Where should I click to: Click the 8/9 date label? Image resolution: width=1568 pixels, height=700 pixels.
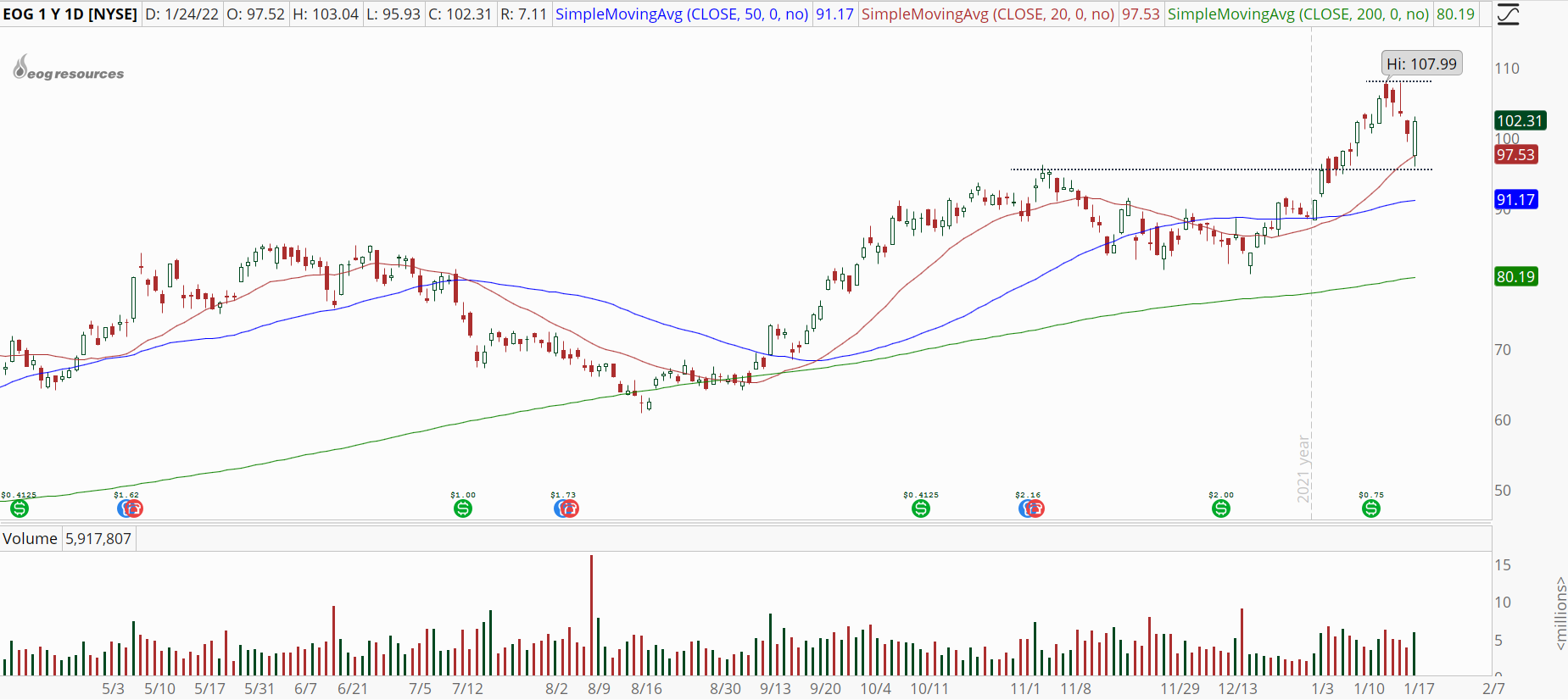pyautogui.click(x=599, y=689)
